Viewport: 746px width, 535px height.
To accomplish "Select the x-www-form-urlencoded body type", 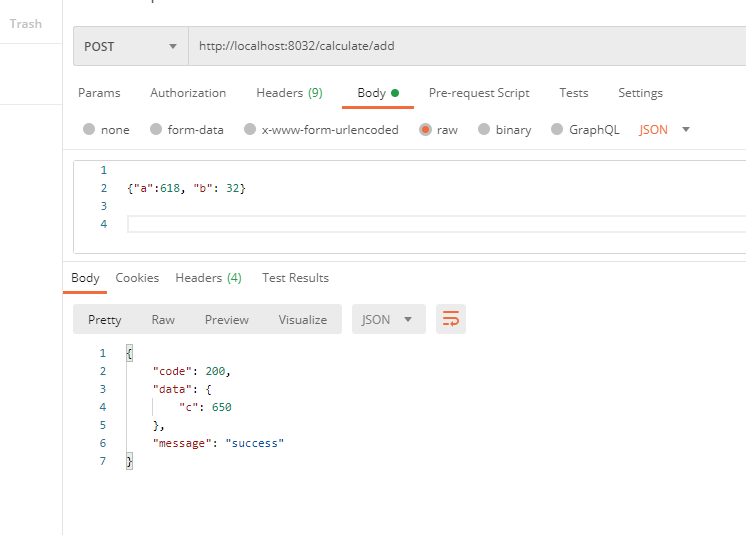I will click(x=321, y=130).
